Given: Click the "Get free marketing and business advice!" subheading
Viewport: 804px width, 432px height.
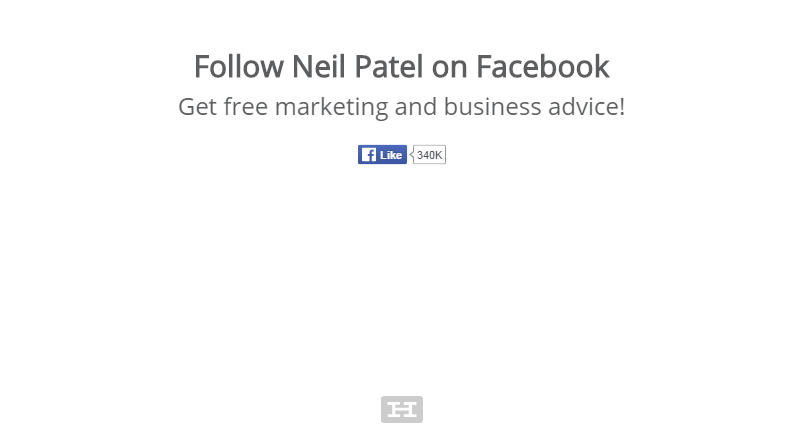Looking at the screenshot, I should pos(401,107).
